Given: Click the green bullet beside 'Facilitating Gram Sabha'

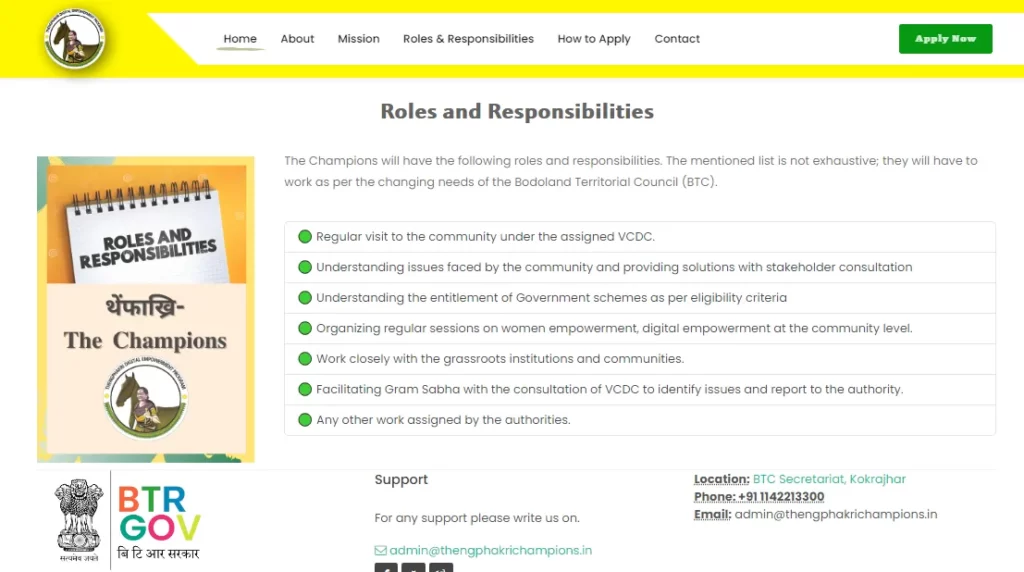Looking at the screenshot, I should [305, 389].
